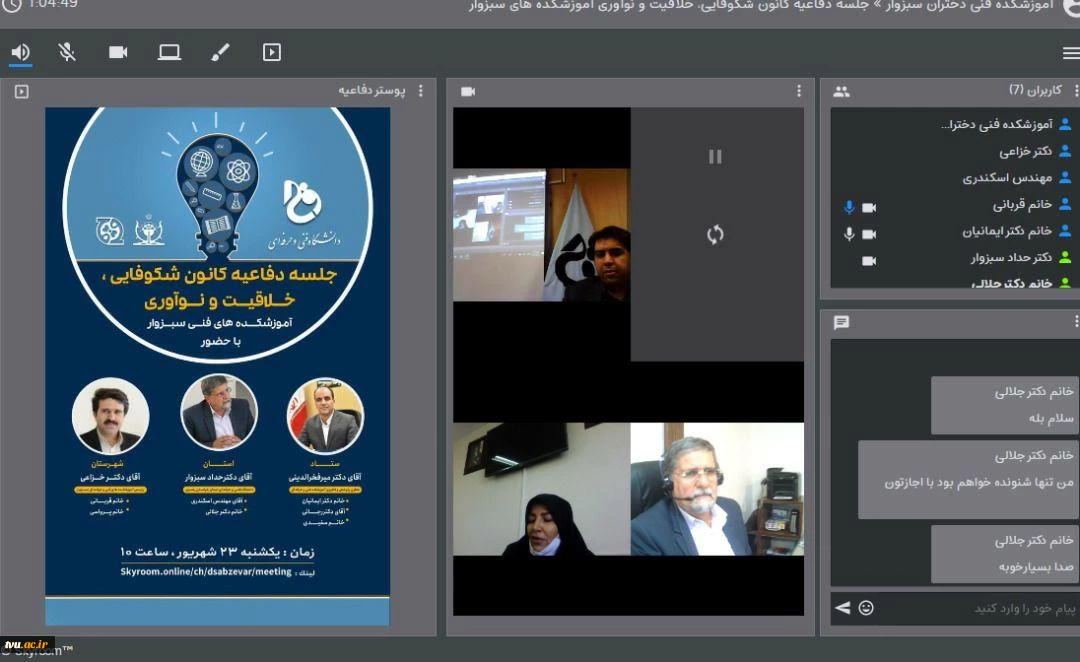Open the poster panel three-dot options menu
1080x662 pixels.
[x=420, y=91]
